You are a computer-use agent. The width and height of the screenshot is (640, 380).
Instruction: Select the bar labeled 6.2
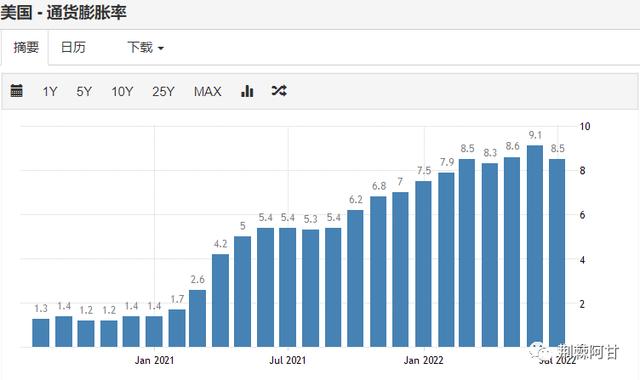[x=356, y=278]
